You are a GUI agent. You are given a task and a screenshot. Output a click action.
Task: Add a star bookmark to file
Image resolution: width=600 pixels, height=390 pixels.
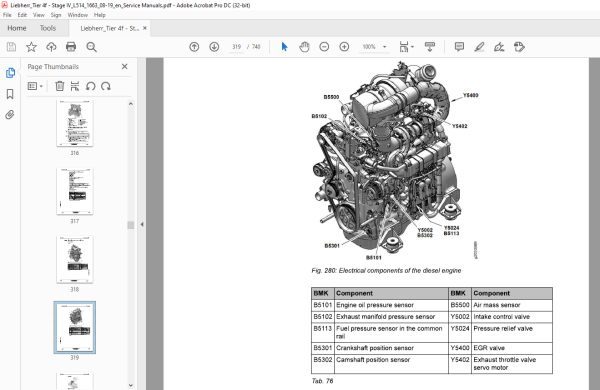(31, 47)
